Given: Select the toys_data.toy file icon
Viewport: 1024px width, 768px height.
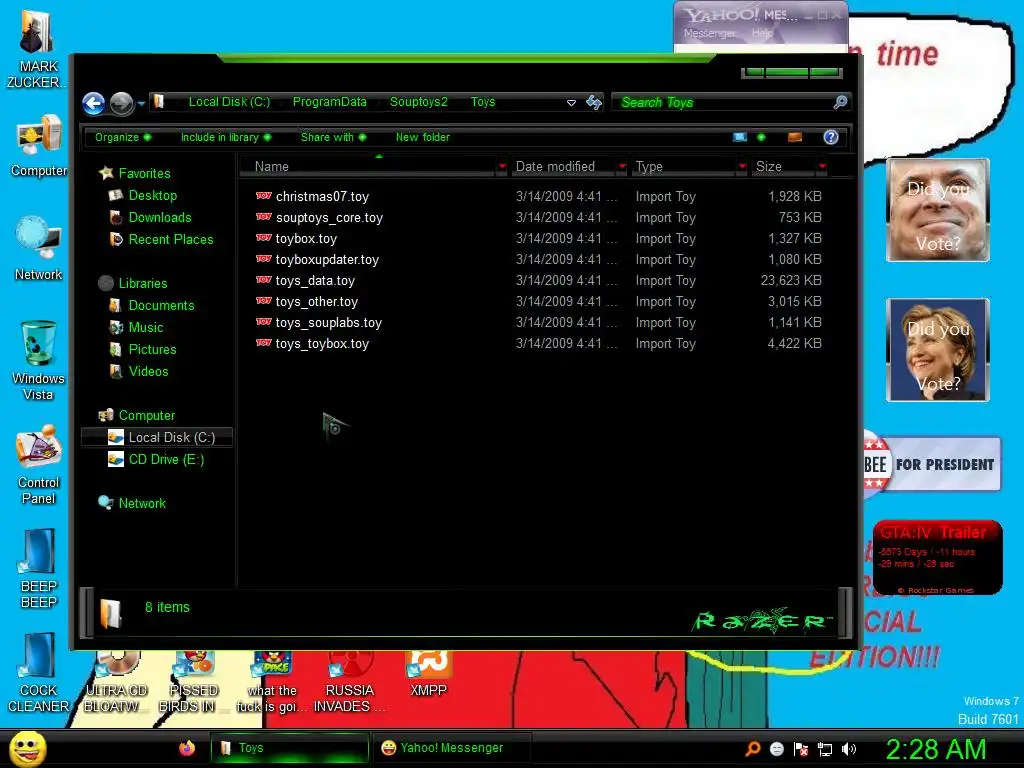Looking at the screenshot, I should coord(264,280).
